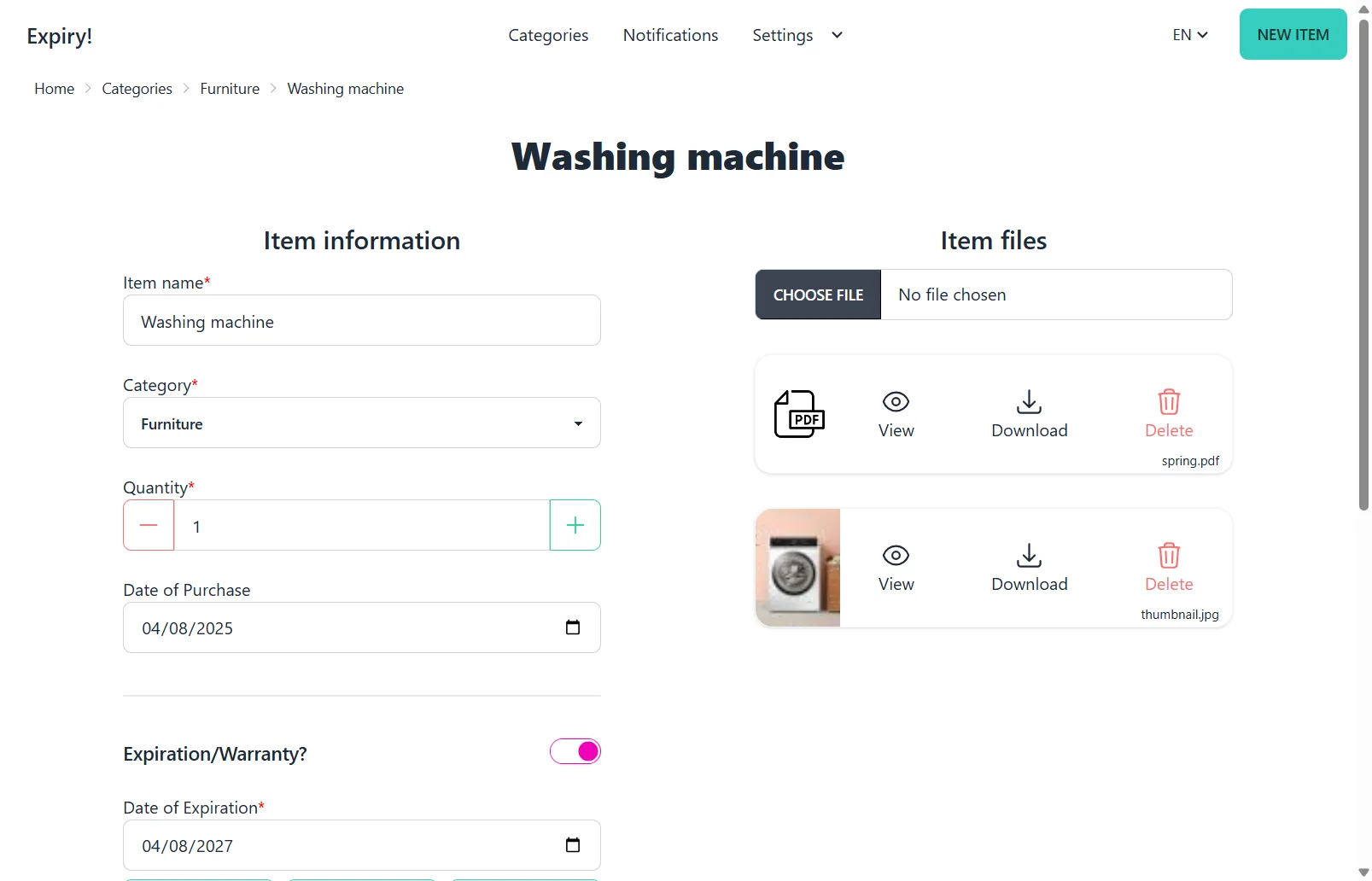Disable the Expiration/Warranty toggle

(575, 751)
